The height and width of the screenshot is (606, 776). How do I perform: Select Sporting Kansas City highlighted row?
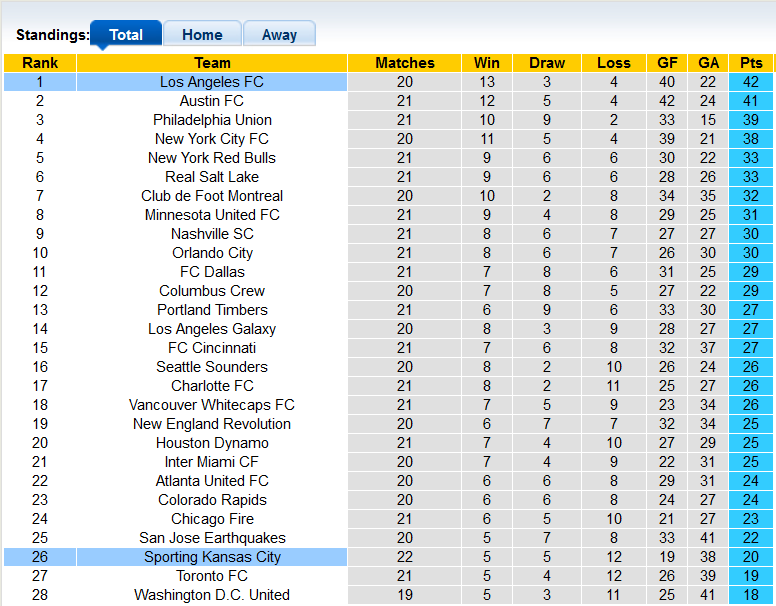pyautogui.click(x=212, y=557)
